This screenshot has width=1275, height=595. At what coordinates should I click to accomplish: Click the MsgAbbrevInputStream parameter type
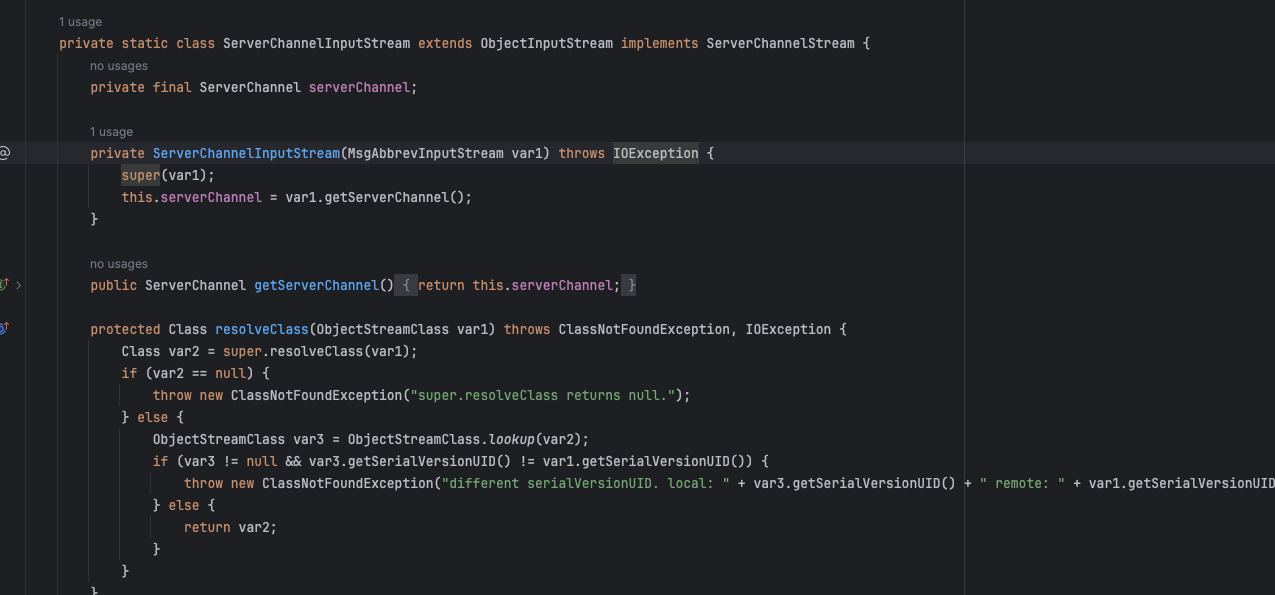425,154
